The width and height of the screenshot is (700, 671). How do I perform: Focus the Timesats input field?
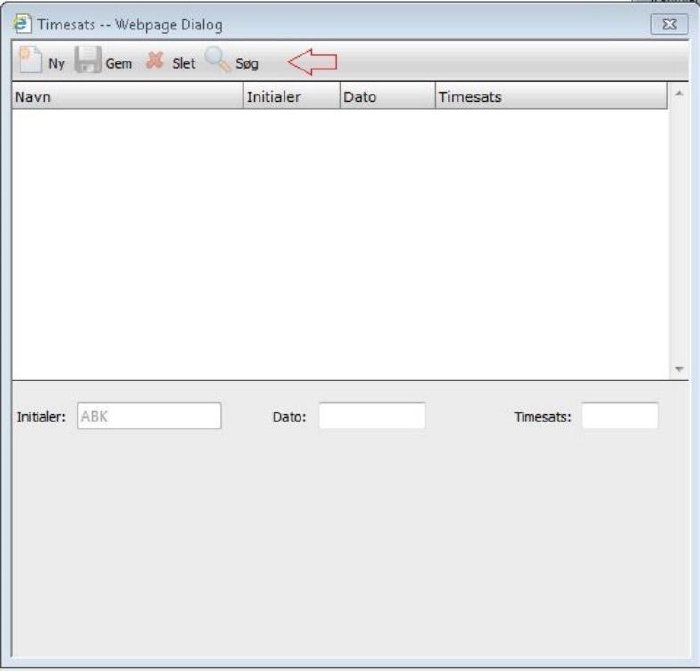click(x=619, y=416)
